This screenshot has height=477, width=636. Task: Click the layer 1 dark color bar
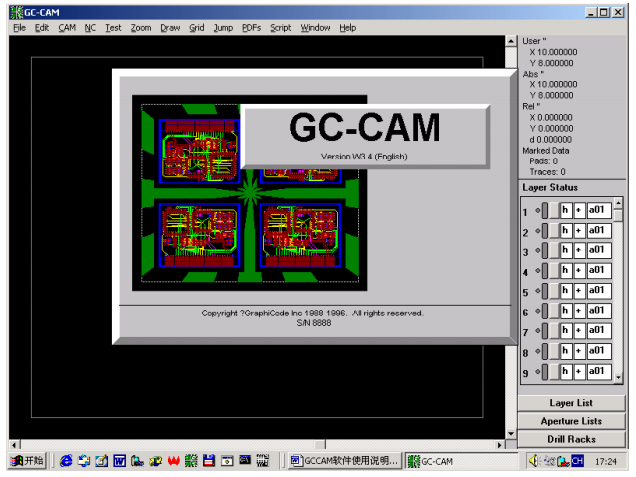(545, 210)
